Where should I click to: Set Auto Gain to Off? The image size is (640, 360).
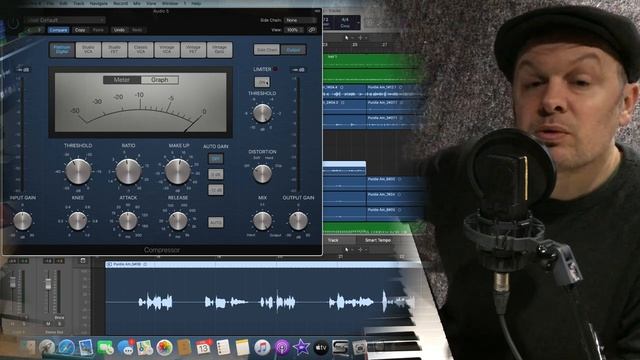click(x=216, y=158)
